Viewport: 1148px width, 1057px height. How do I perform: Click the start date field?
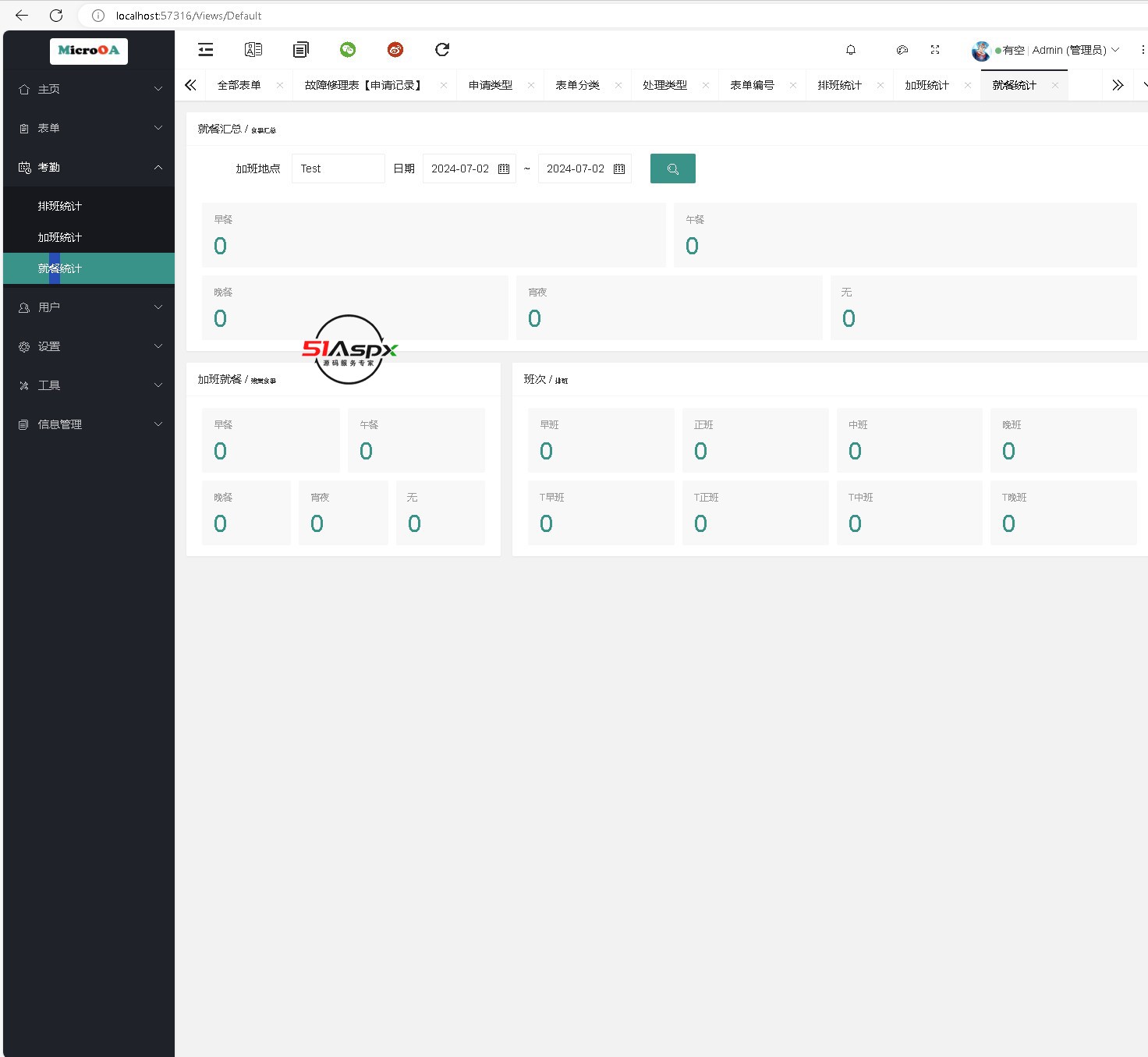pyautogui.click(x=469, y=168)
